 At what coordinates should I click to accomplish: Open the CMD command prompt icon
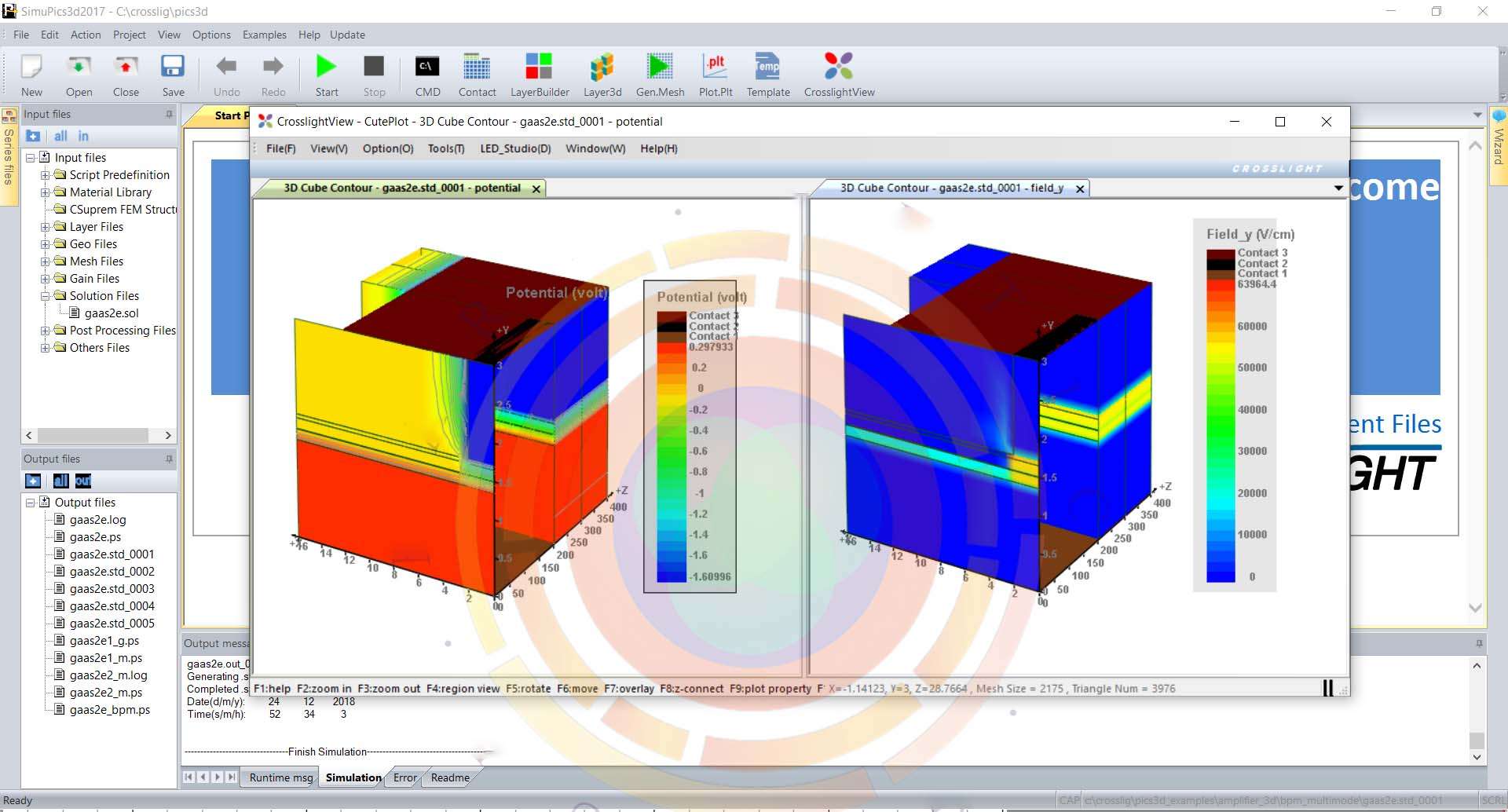427,68
